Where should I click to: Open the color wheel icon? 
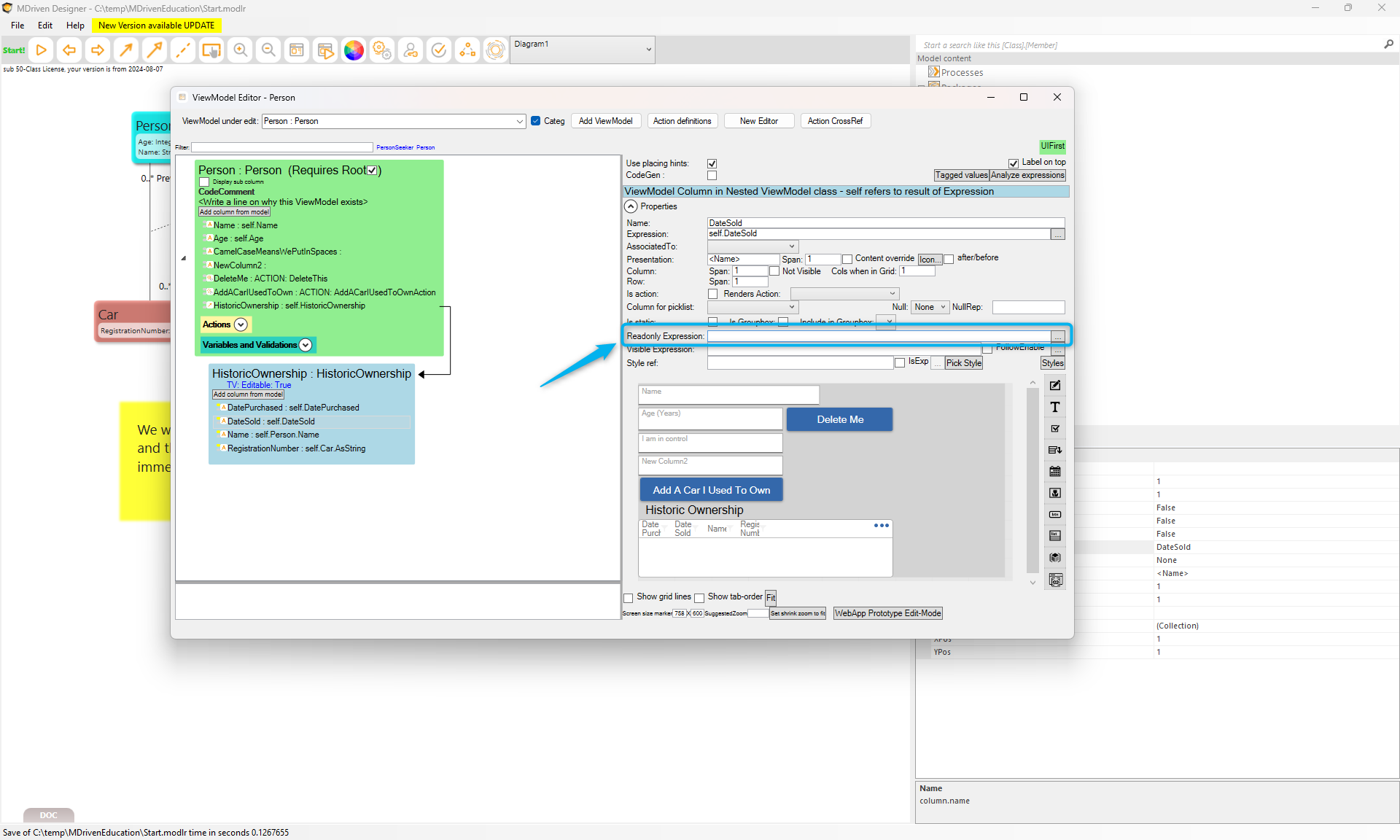pyautogui.click(x=354, y=50)
